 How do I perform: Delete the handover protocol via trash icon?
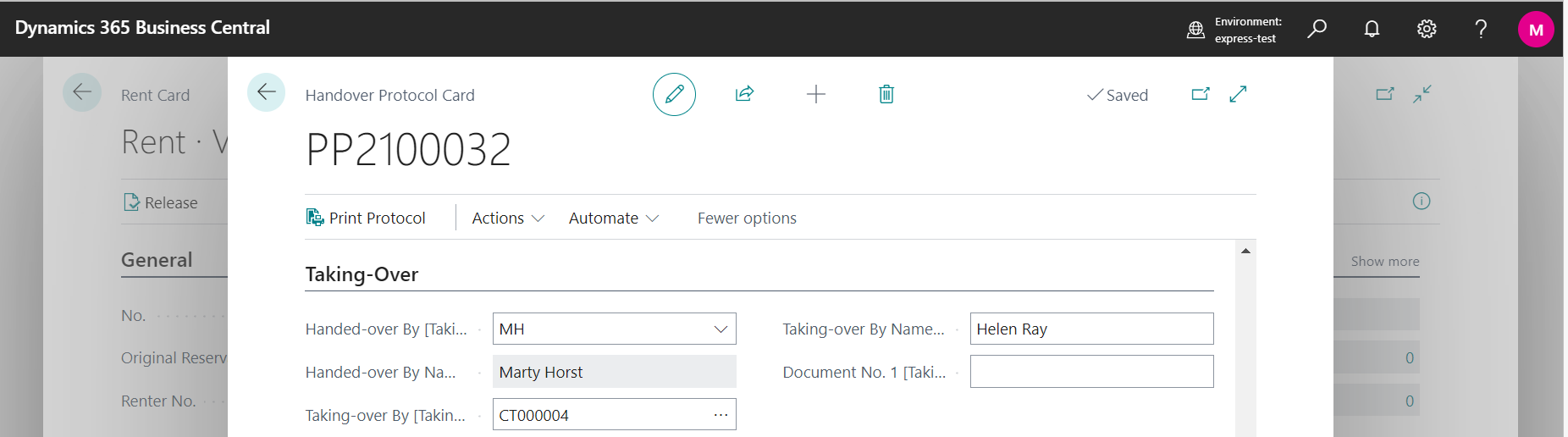886,94
